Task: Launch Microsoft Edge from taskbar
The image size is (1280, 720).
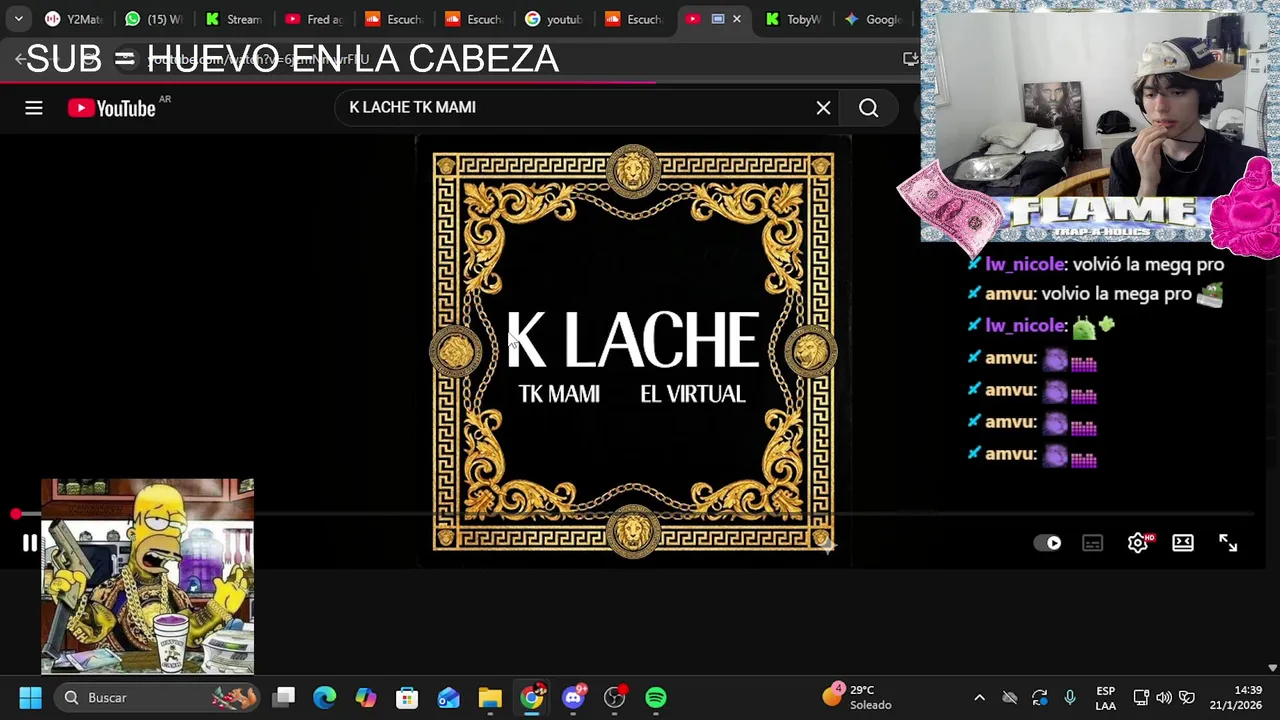Action: coord(325,697)
